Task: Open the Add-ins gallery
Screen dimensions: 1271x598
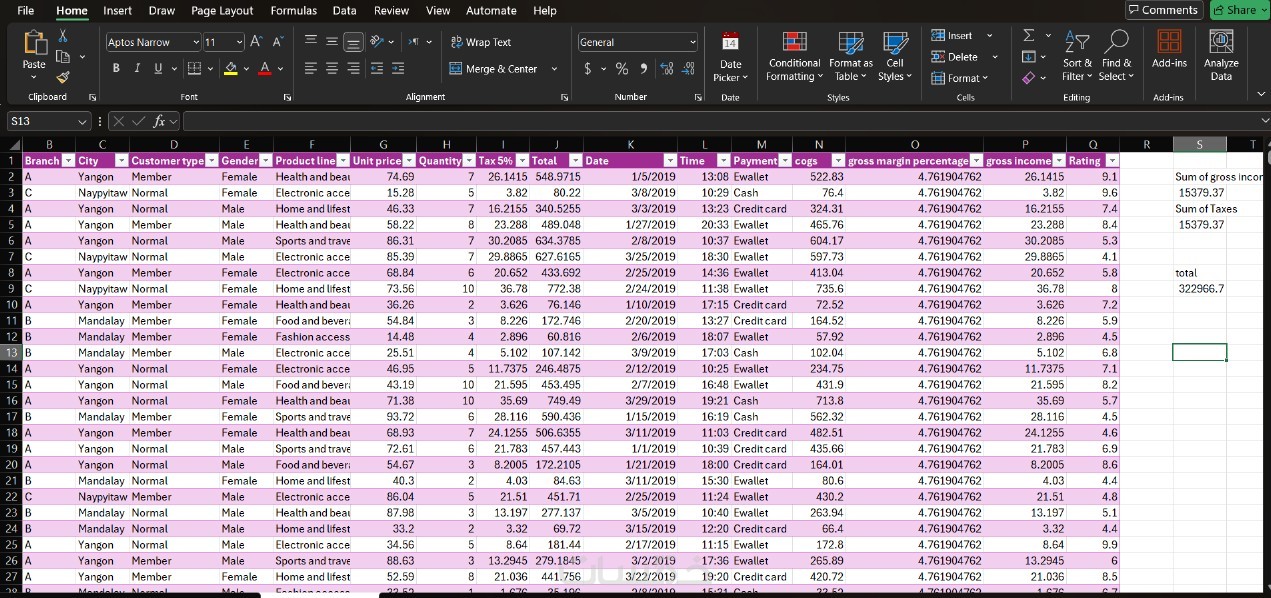Action: (x=1169, y=49)
